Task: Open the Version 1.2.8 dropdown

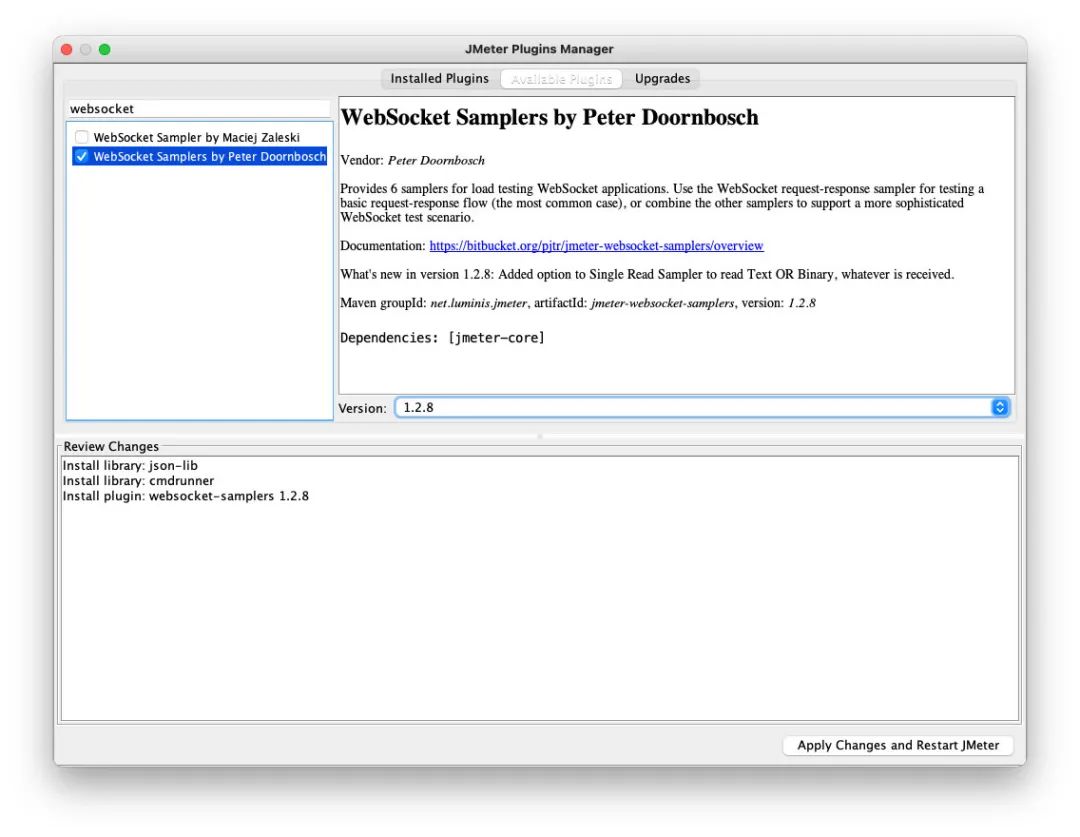Action: pyautogui.click(x=702, y=407)
